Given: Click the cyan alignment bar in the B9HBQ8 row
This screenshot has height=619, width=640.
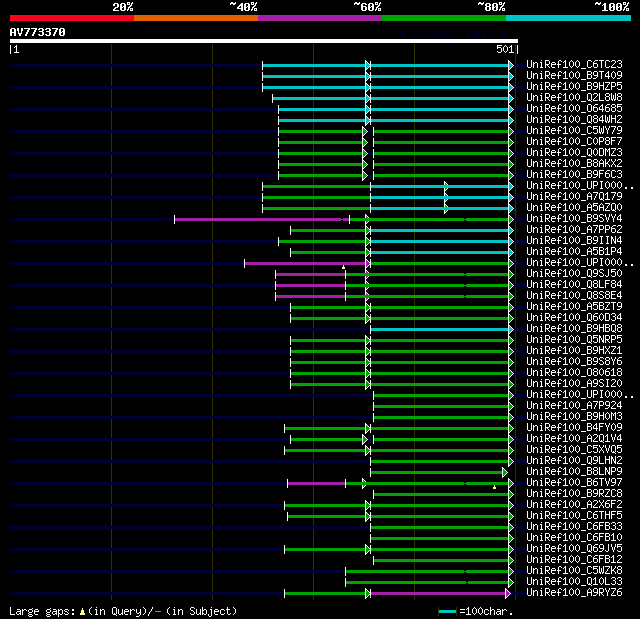Looking at the screenshot, I should (x=440, y=329).
